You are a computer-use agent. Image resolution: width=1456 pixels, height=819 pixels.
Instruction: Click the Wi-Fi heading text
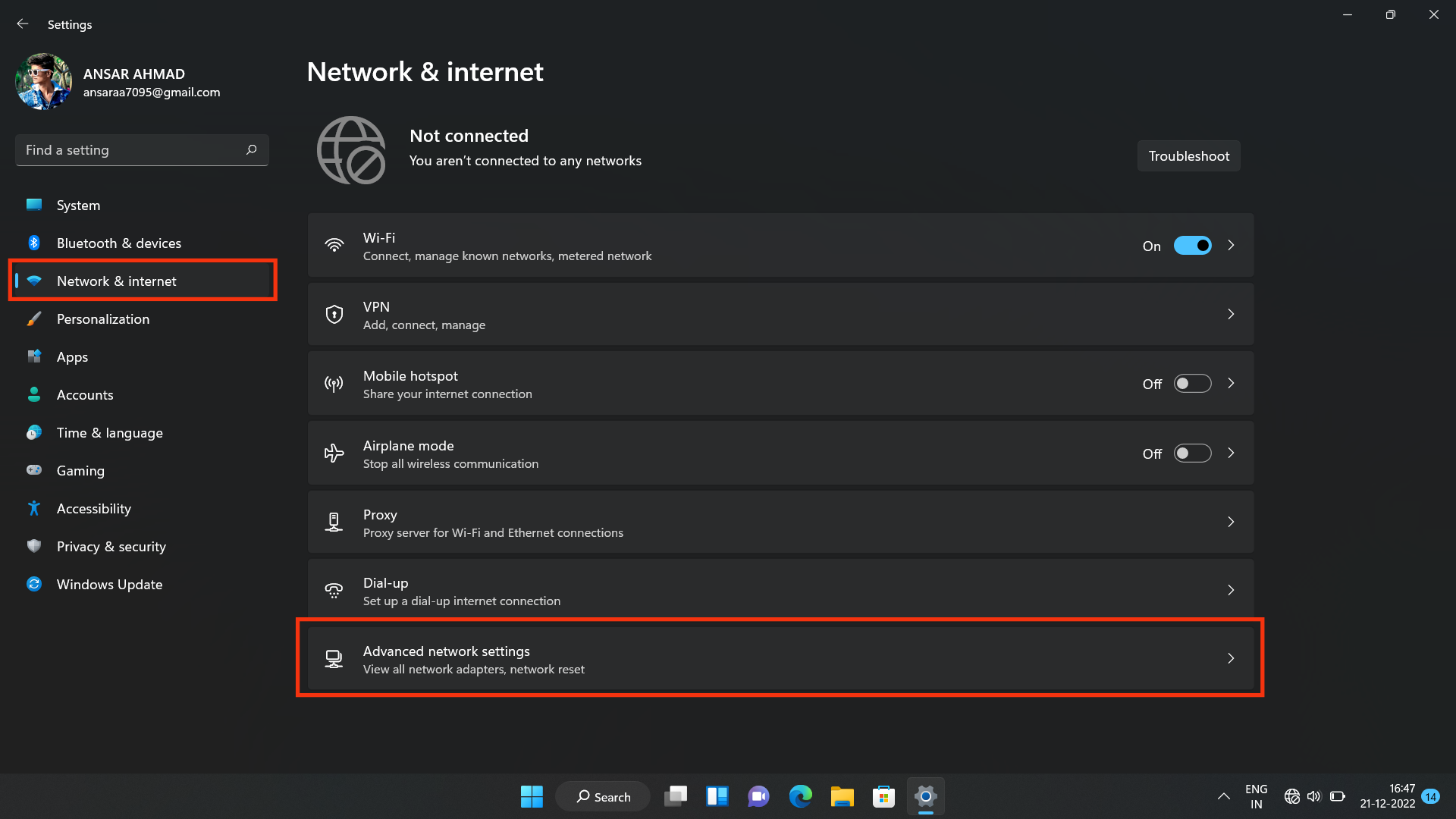(x=379, y=238)
